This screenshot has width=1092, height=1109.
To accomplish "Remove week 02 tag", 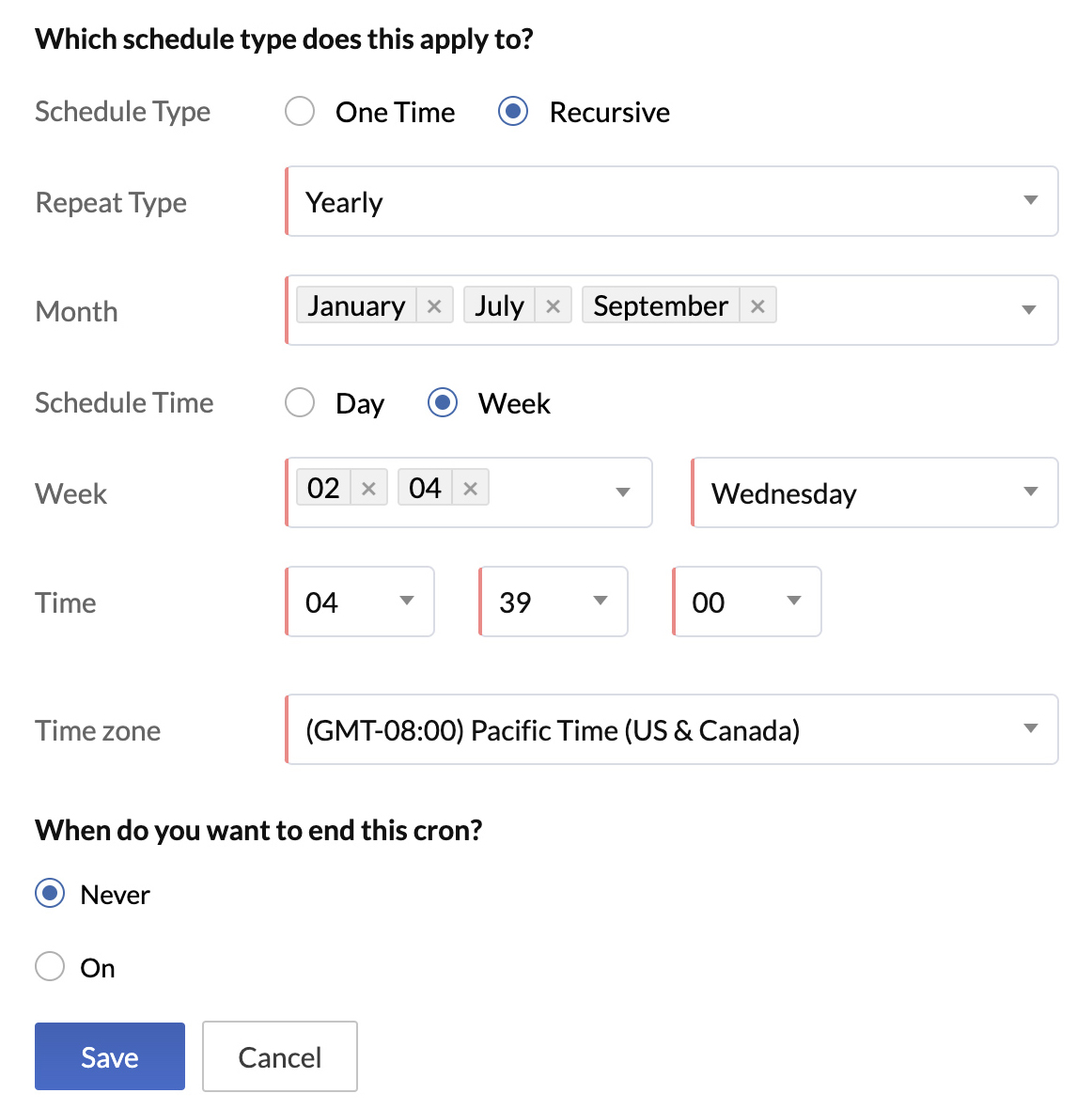I will tap(368, 489).
